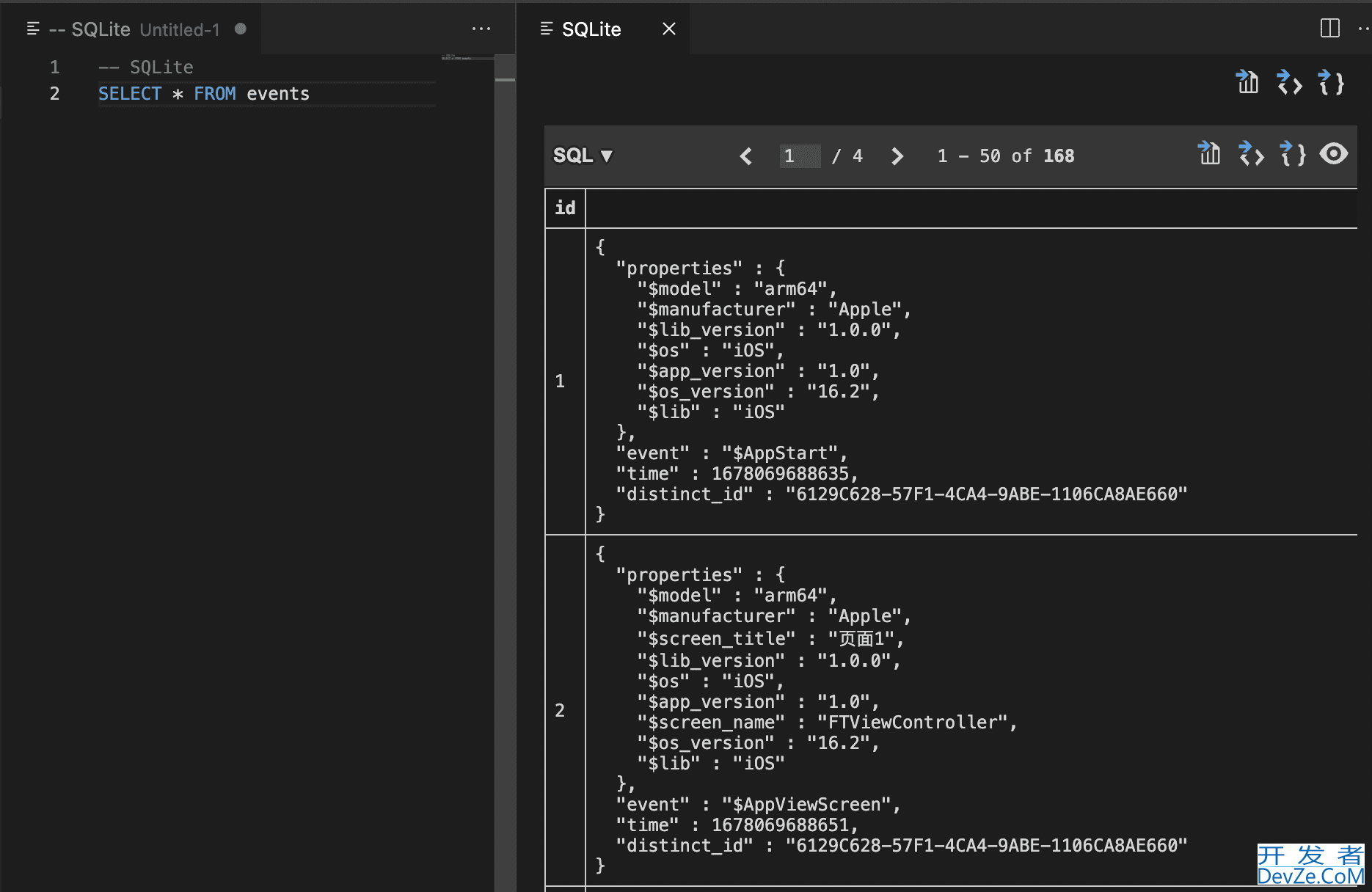Click '1 – 50 of 168' row count
This screenshot has height=892, width=1372.
[1005, 156]
